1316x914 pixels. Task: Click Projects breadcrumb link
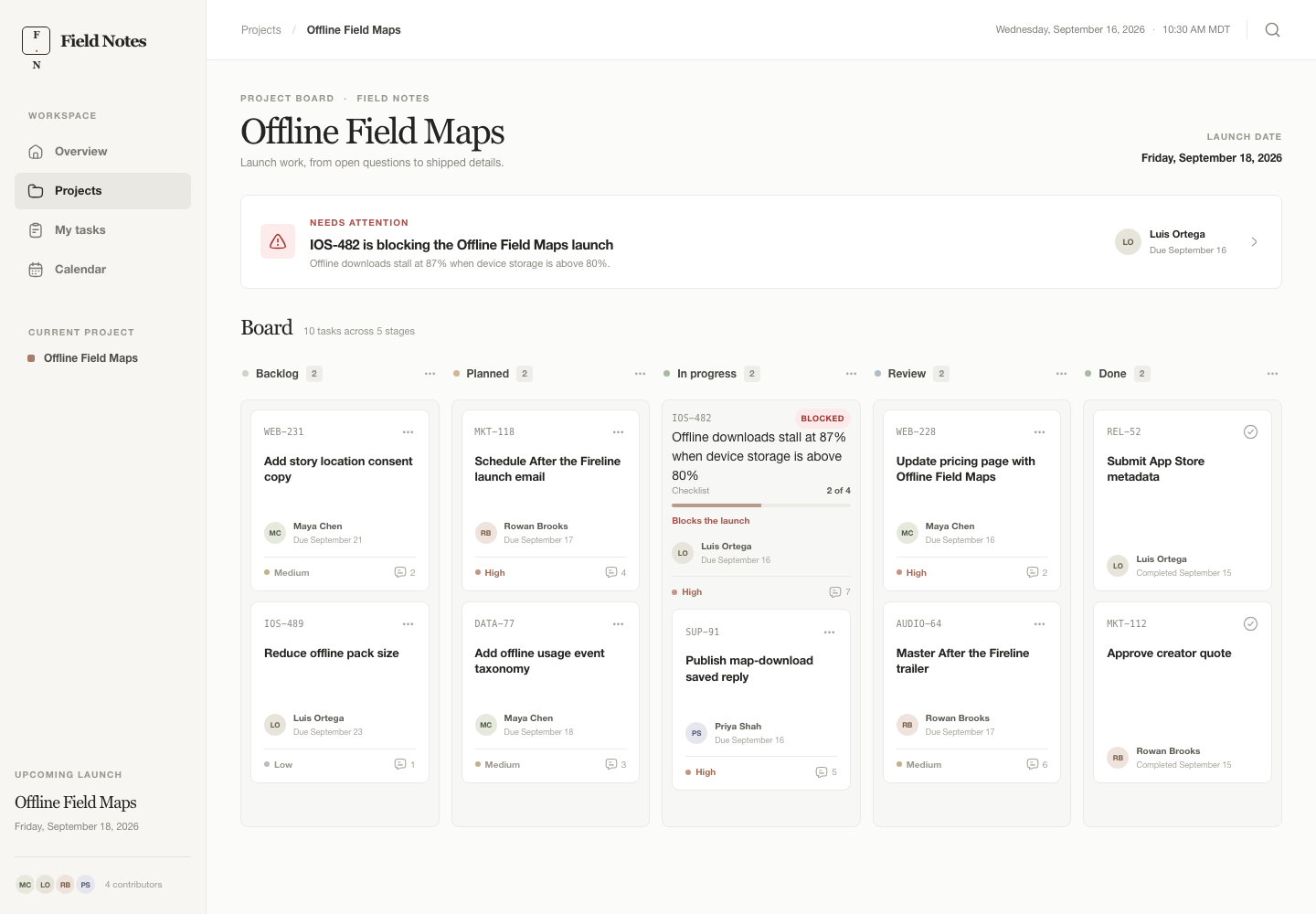pos(261,30)
